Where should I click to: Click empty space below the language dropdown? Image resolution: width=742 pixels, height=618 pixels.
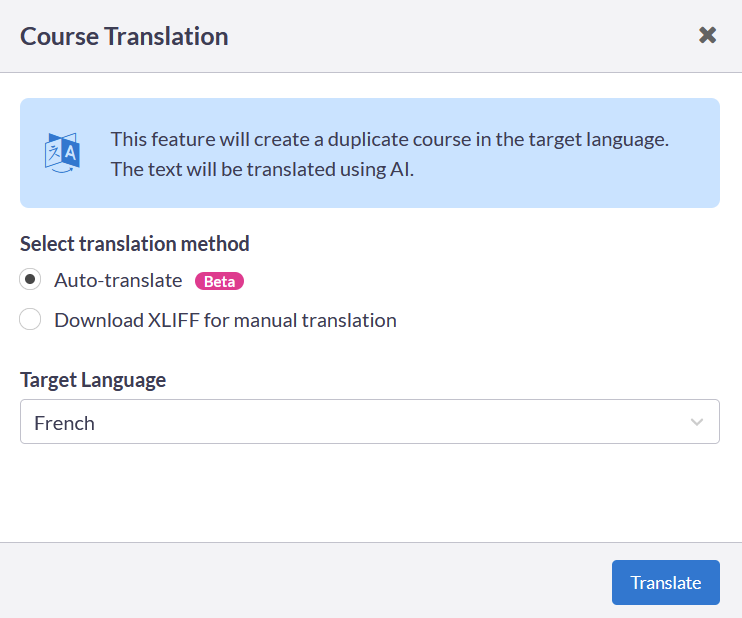point(370,492)
